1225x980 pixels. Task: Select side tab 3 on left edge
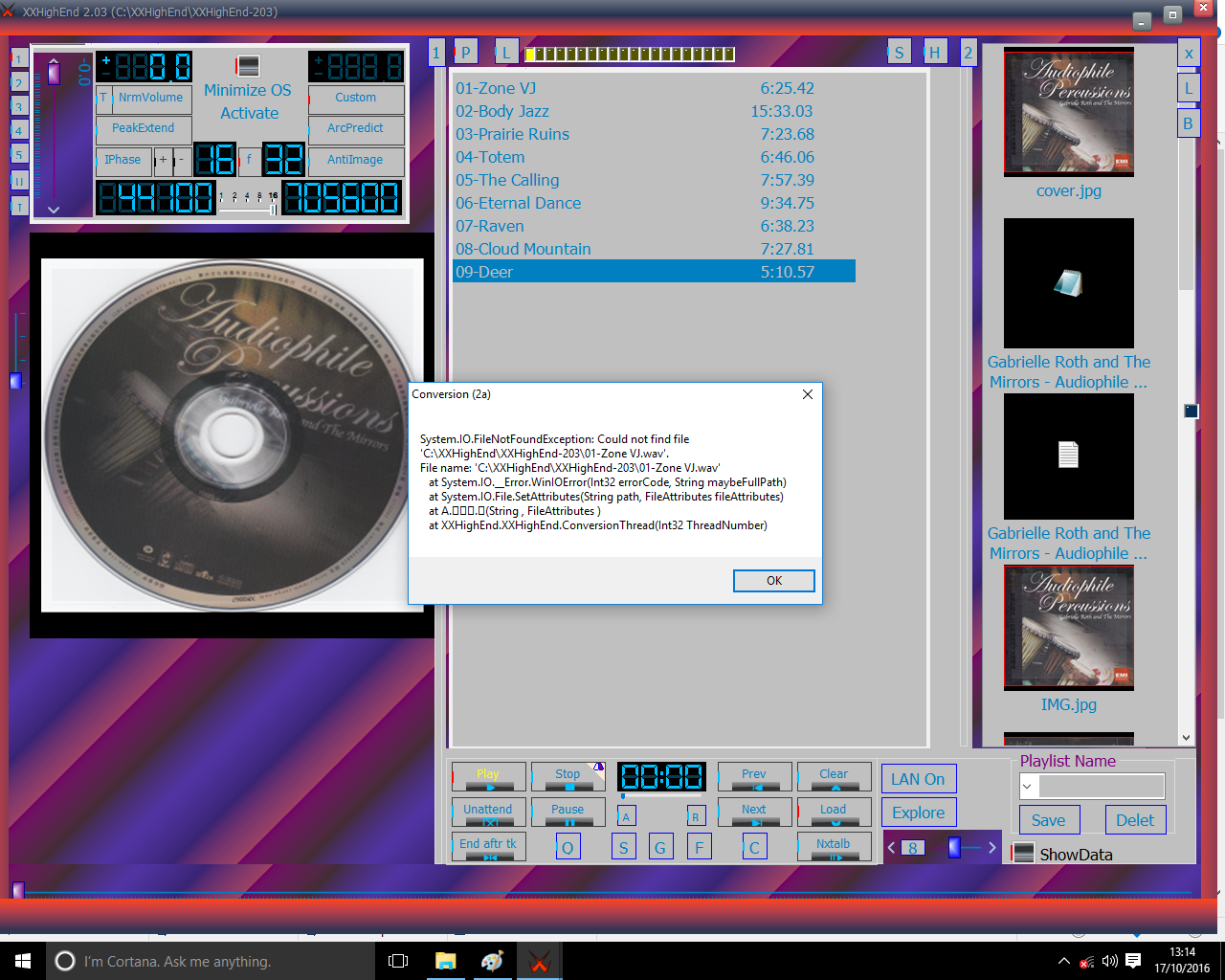tap(18, 107)
